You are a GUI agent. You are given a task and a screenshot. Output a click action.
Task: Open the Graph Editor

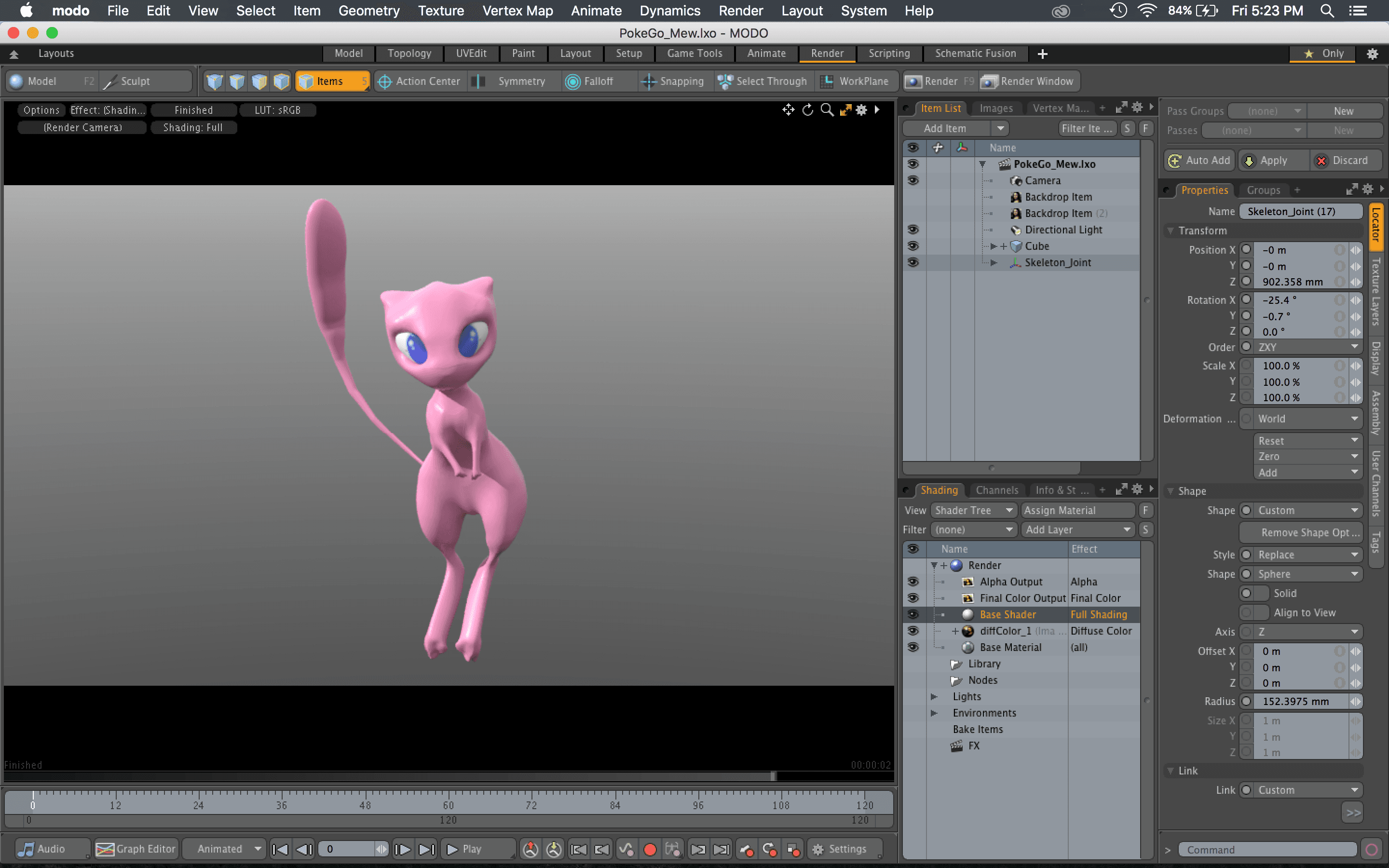(x=136, y=849)
